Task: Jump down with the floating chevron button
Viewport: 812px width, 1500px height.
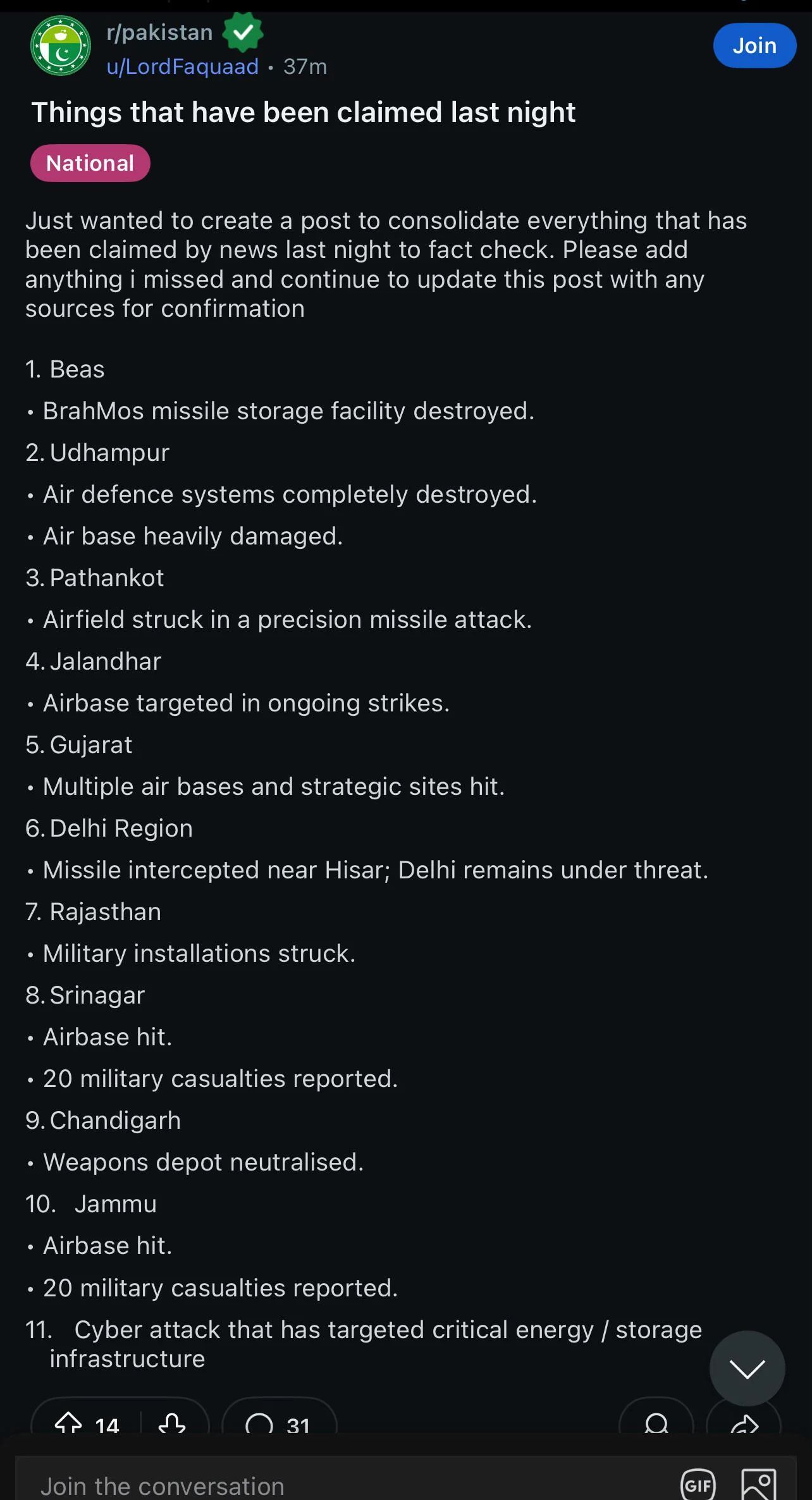Action: [x=747, y=1368]
